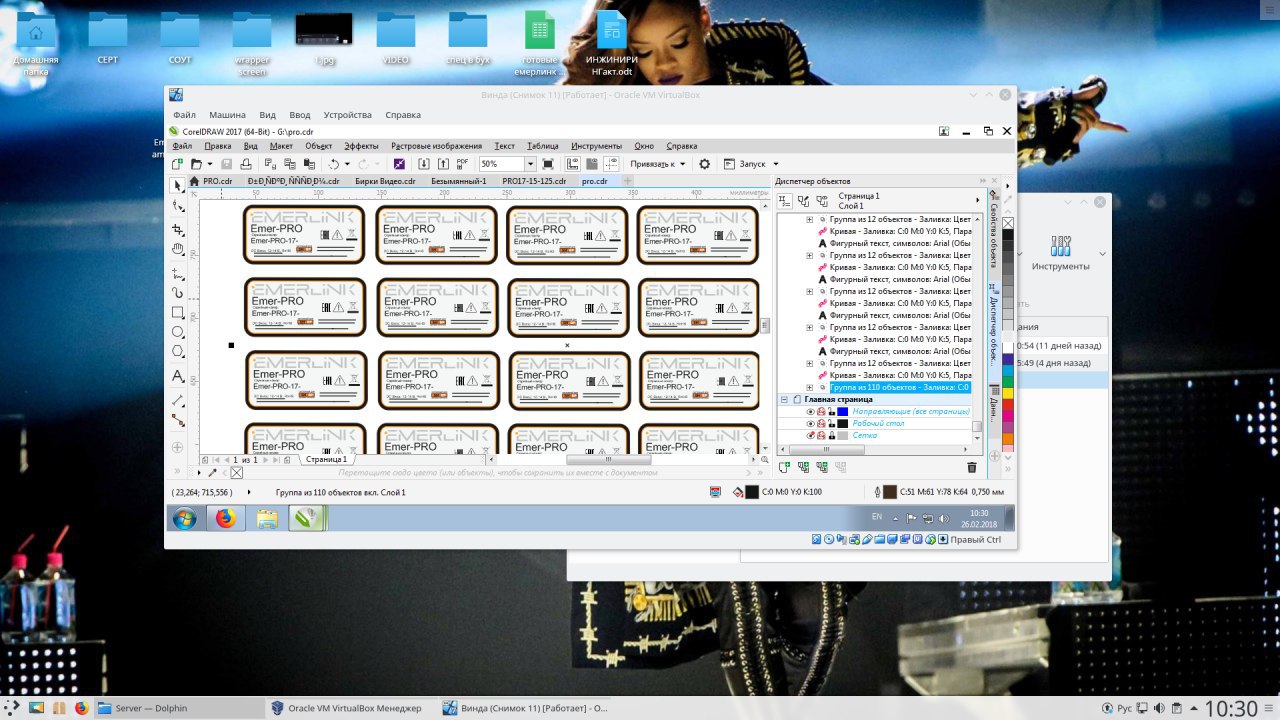Screen dimensions: 1280x720
Task: Toggle visibility eye of Рабочий стол layer
Action: pyautogui.click(x=811, y=423)
